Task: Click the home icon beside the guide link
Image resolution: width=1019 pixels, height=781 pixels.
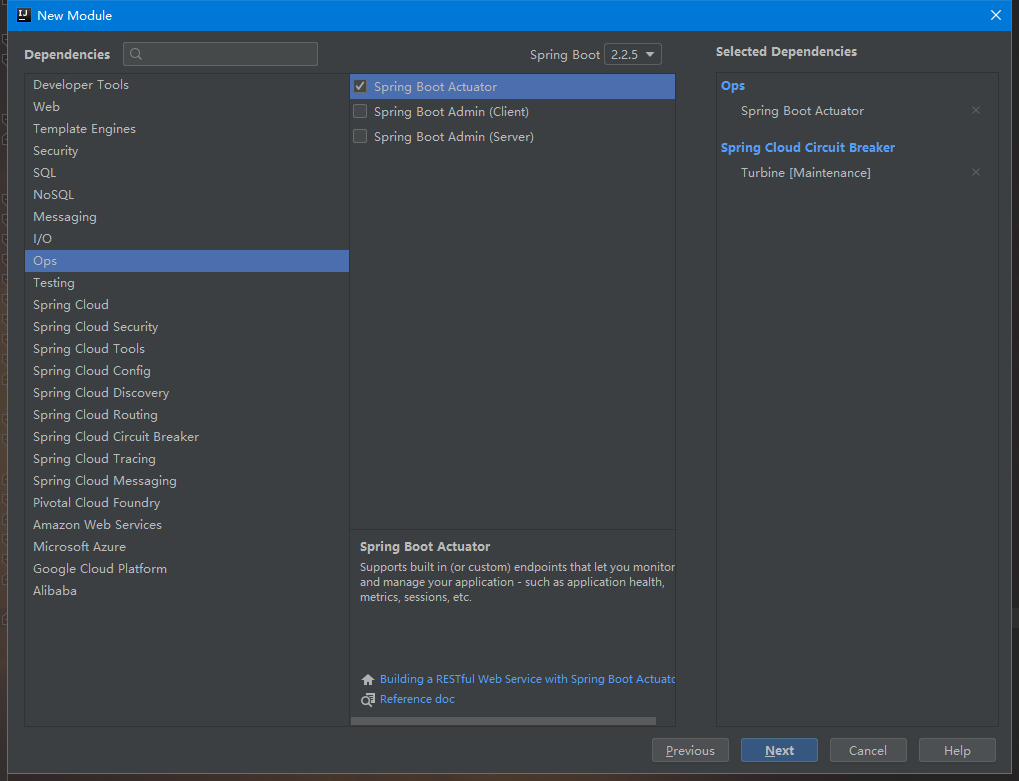Action: (368, 679)
